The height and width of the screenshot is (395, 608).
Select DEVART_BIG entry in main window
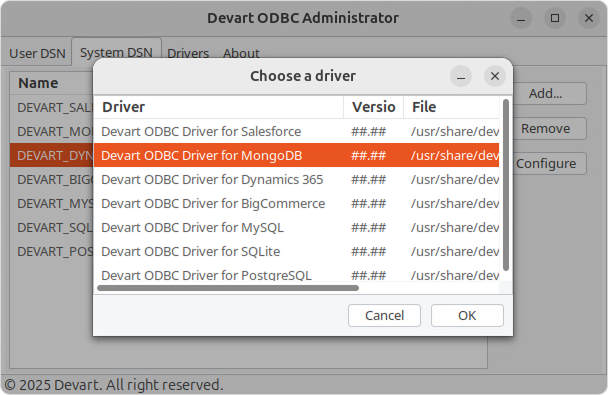(52, 179)
